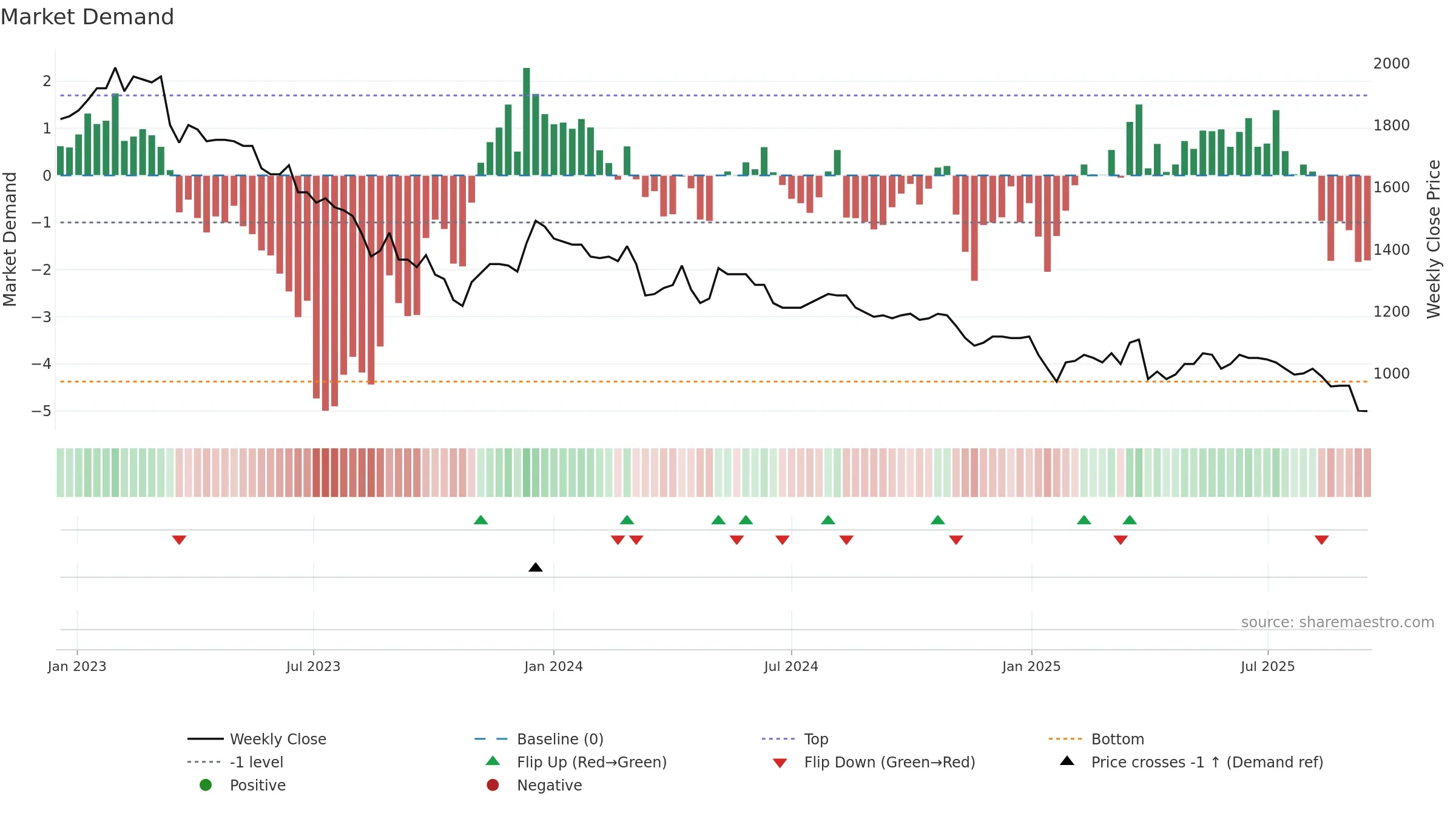Click the Positive legend label

[x=258, y=785]
